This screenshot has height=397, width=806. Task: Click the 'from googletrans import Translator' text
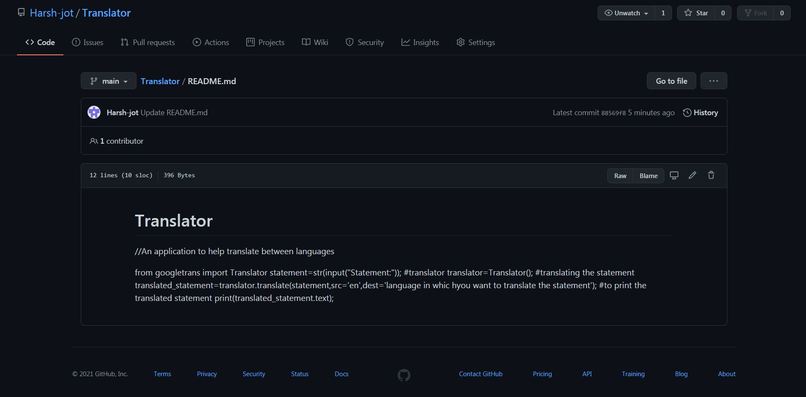tap(201, 273)
